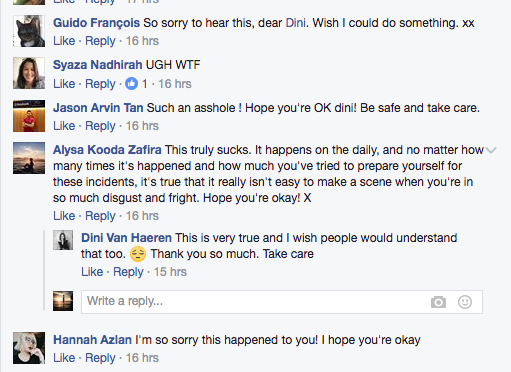Reply to Alysa Kooda Zafira's comment
The width and height of the screenshot is (511, 372).
click(100, 216)
